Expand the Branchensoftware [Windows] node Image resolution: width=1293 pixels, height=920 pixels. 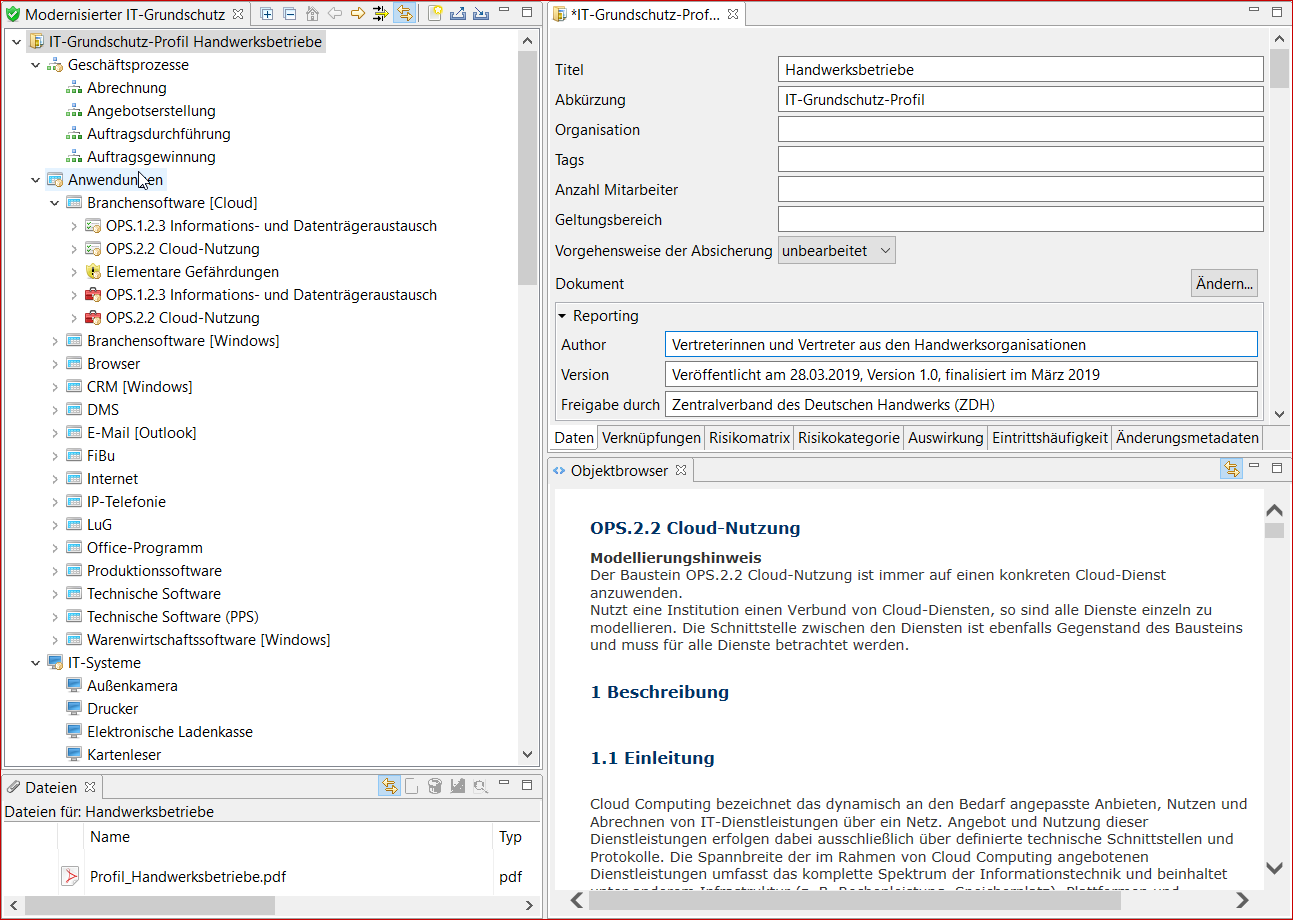pos(55,341)
